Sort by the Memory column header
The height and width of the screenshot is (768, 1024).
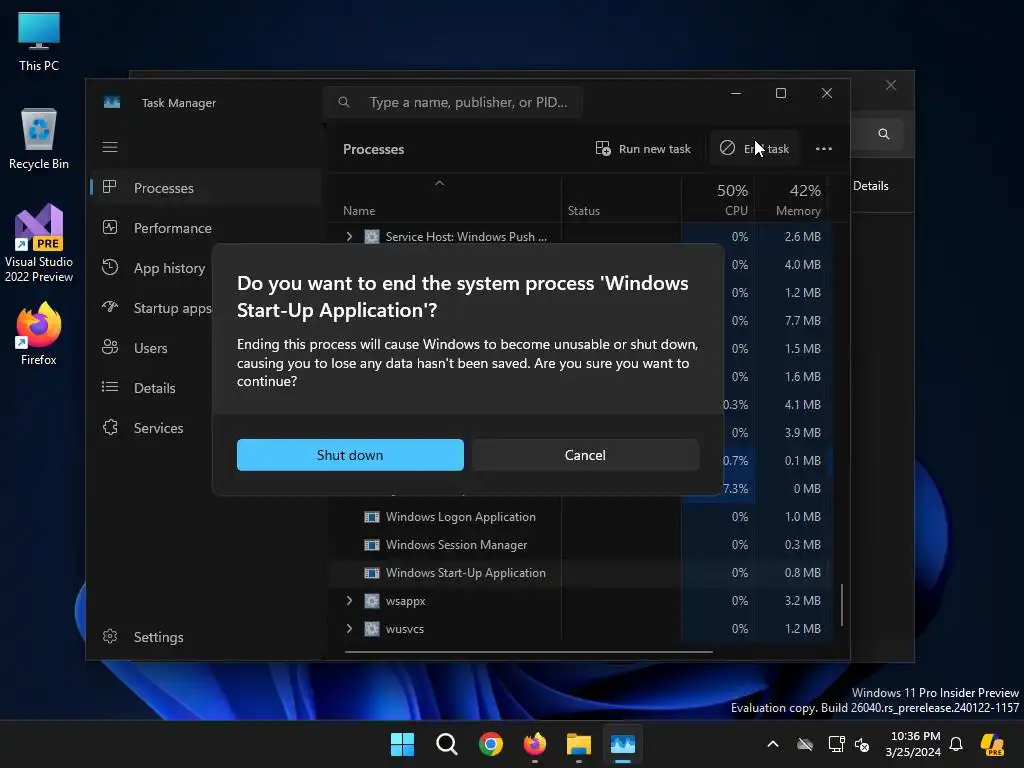(792, 199)
